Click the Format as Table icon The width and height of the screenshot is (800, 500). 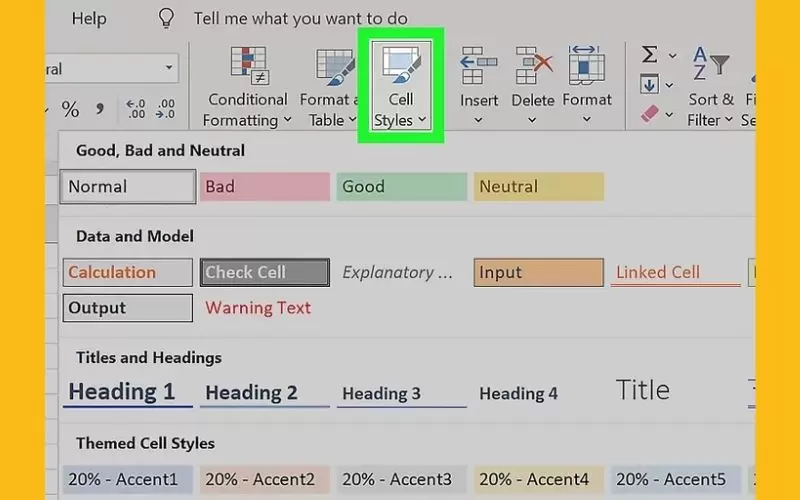pyautogui.click(x=335, y=66)
